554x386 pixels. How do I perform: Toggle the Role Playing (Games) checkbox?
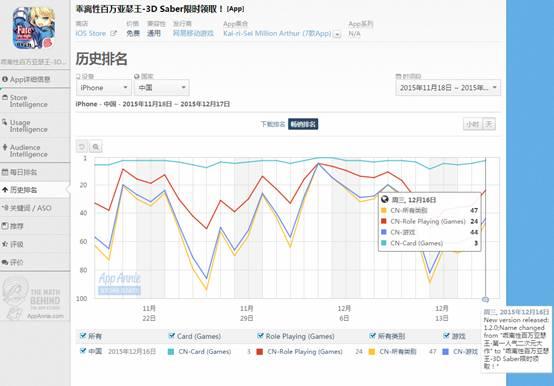click(x=260, y=335)
